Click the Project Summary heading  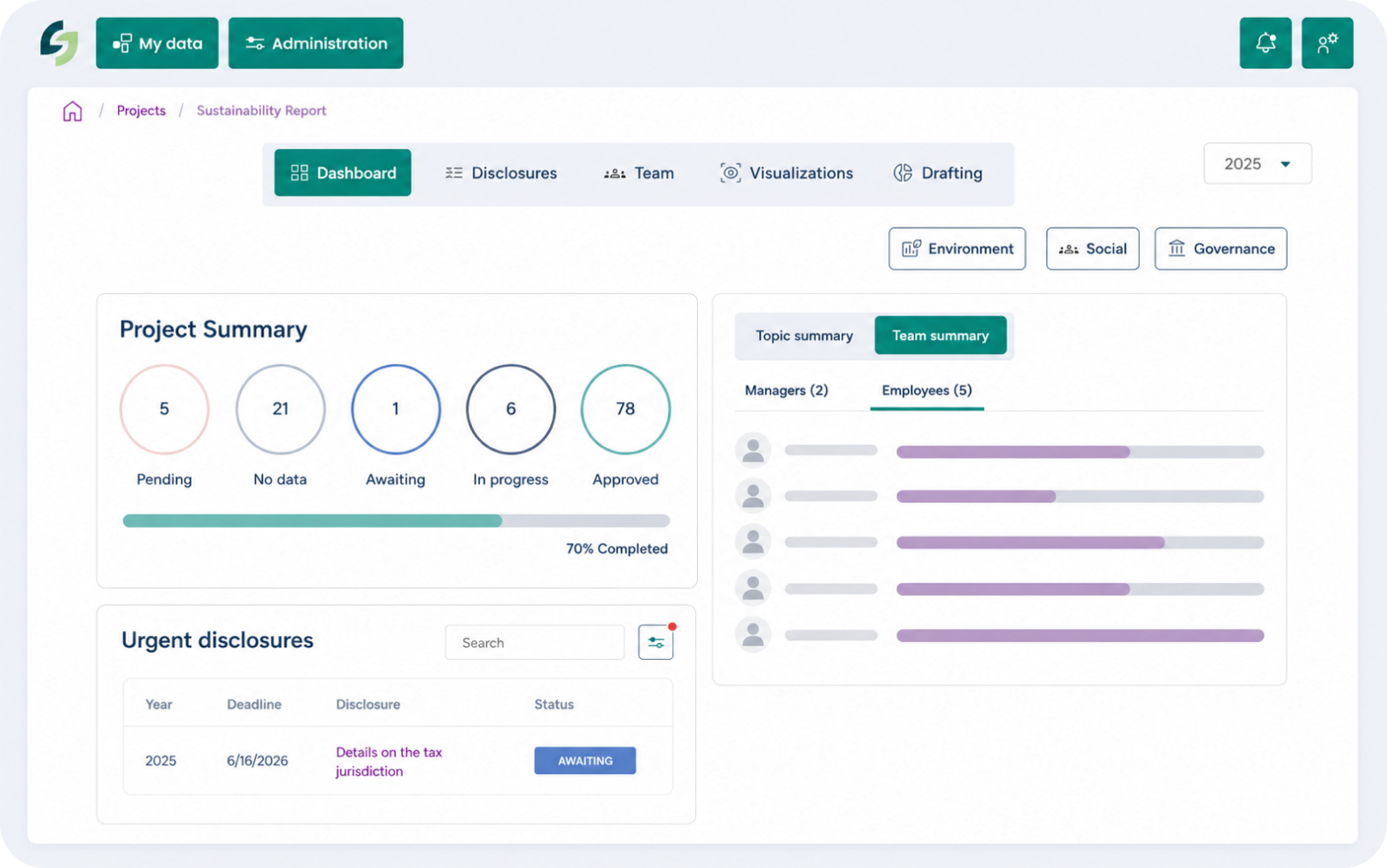213,329
